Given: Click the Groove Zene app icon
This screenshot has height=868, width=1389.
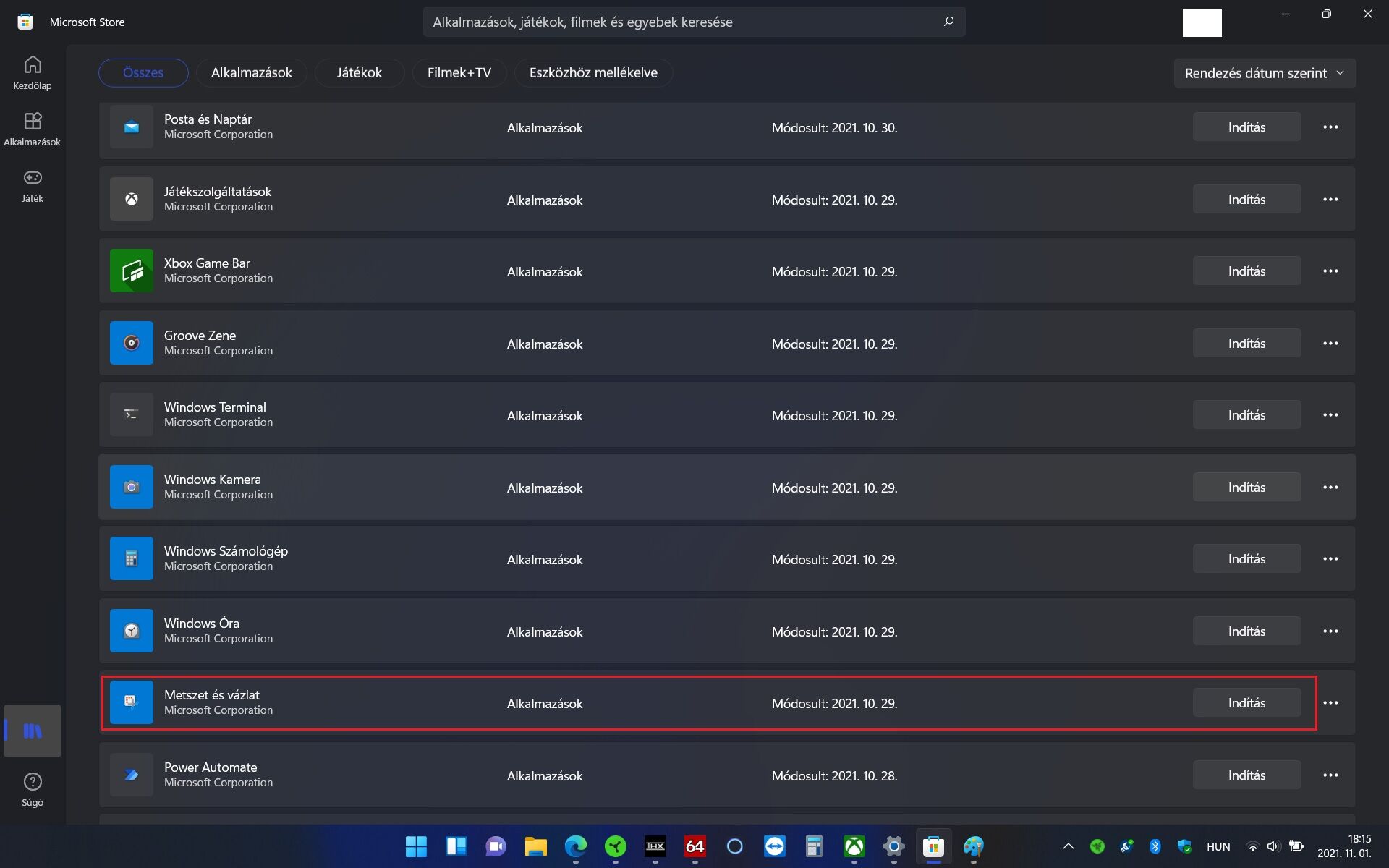Looking at the screenshot, I should click(x=132, y=343).
